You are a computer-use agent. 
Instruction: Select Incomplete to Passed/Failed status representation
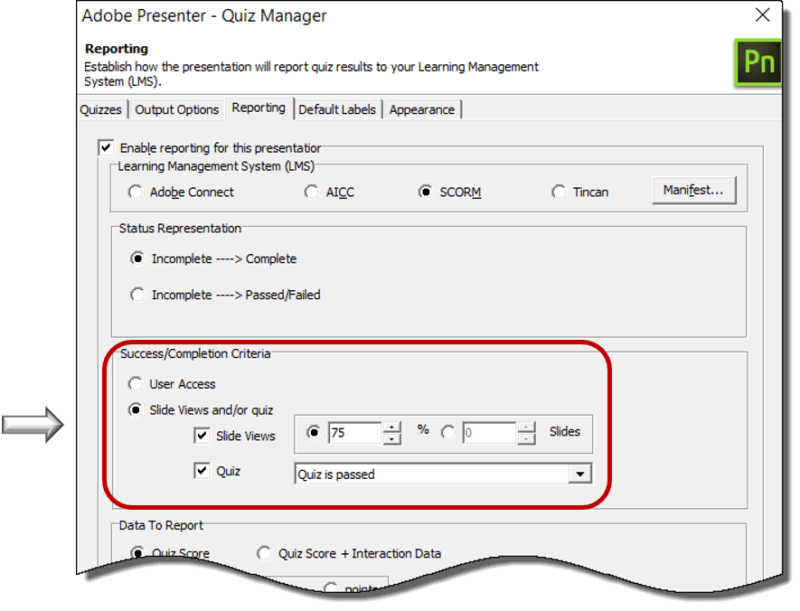pos(137,295)
